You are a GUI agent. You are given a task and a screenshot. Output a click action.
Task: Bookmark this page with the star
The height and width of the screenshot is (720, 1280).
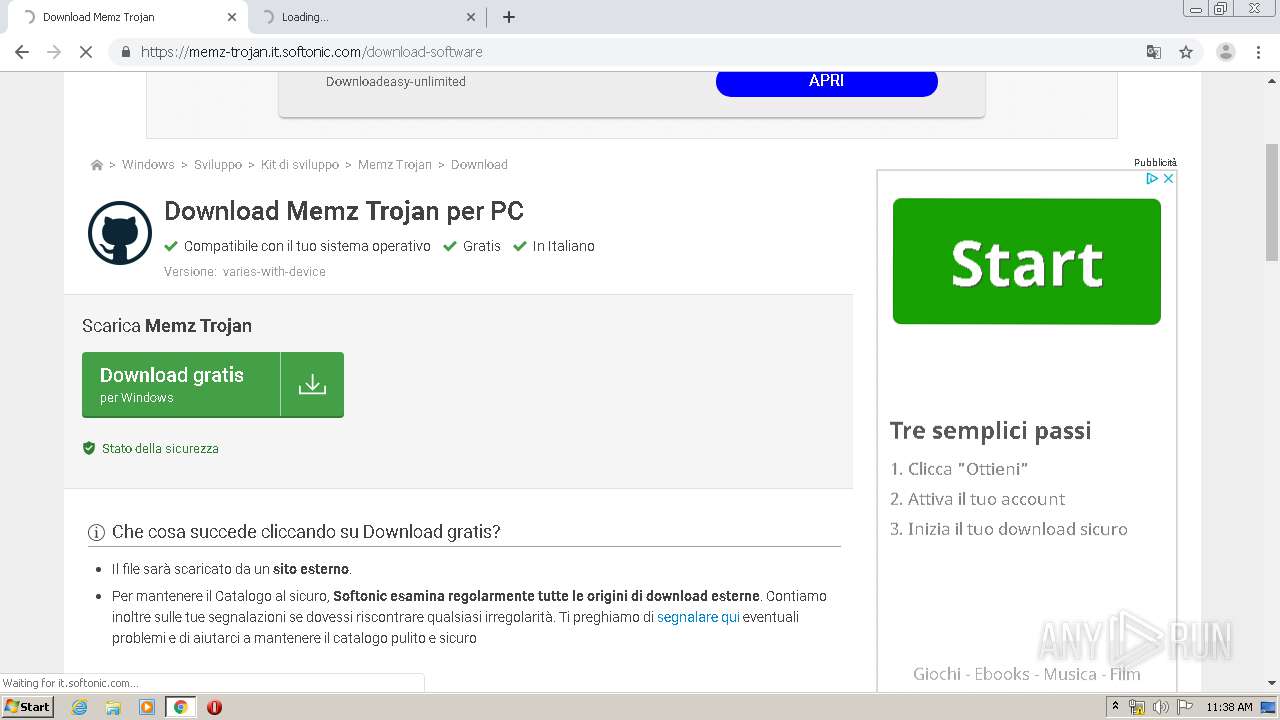click(x=1186, y=52)
